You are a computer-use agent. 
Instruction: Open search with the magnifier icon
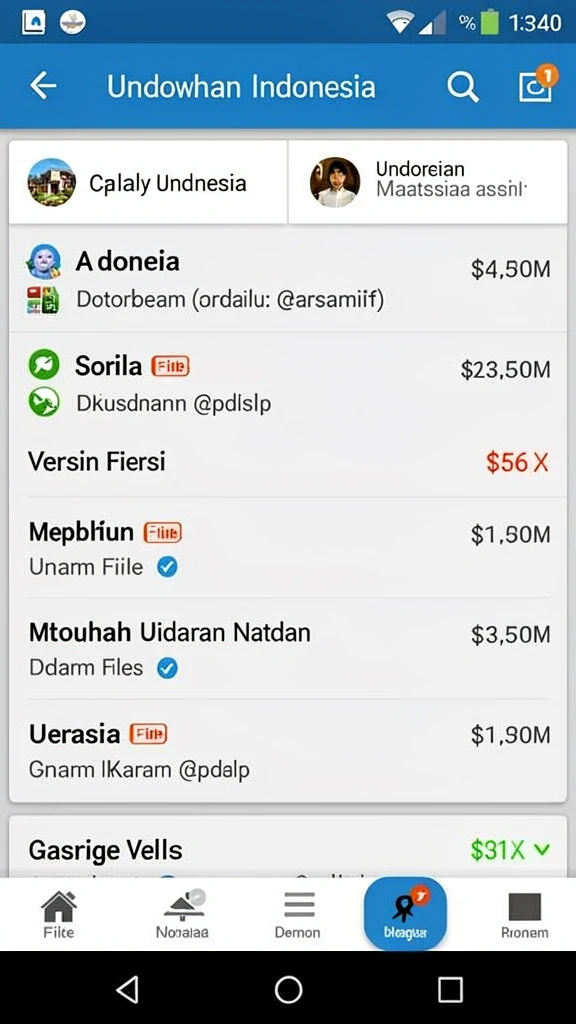click(x=463, y=86)
